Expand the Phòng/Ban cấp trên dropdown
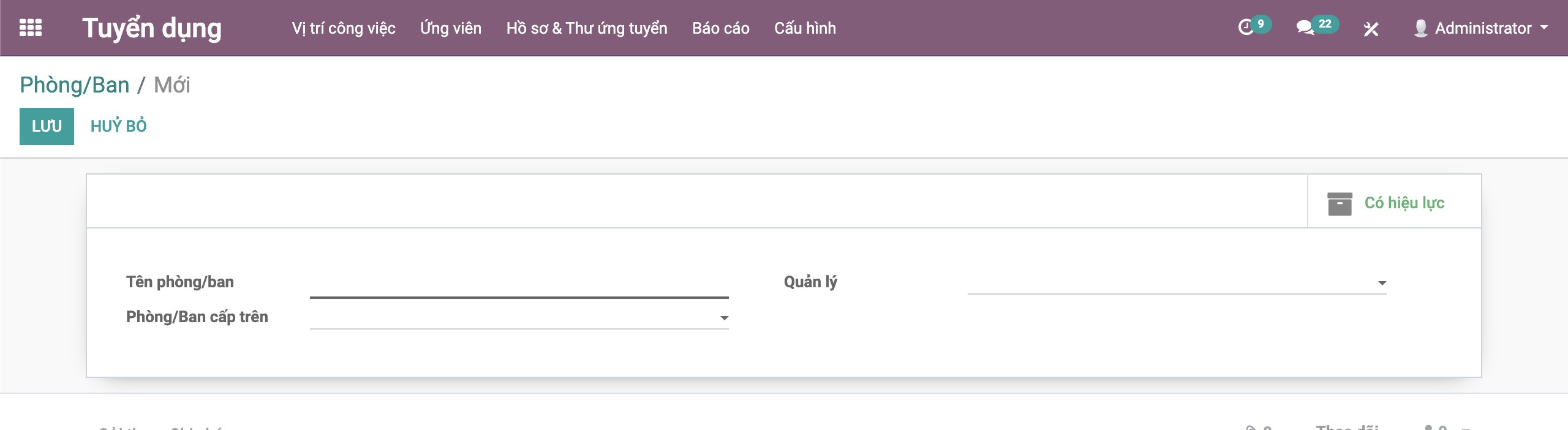The height and width of the screenshot is (430, 1568). 724,318
